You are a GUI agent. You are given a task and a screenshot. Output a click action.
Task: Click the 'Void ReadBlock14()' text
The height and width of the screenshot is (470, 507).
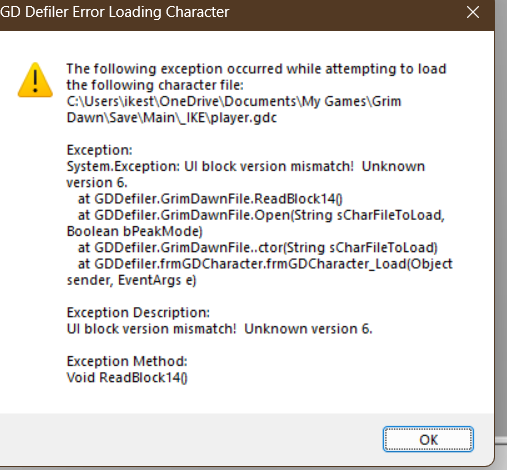pyautogui.click(x=127, y=378)
